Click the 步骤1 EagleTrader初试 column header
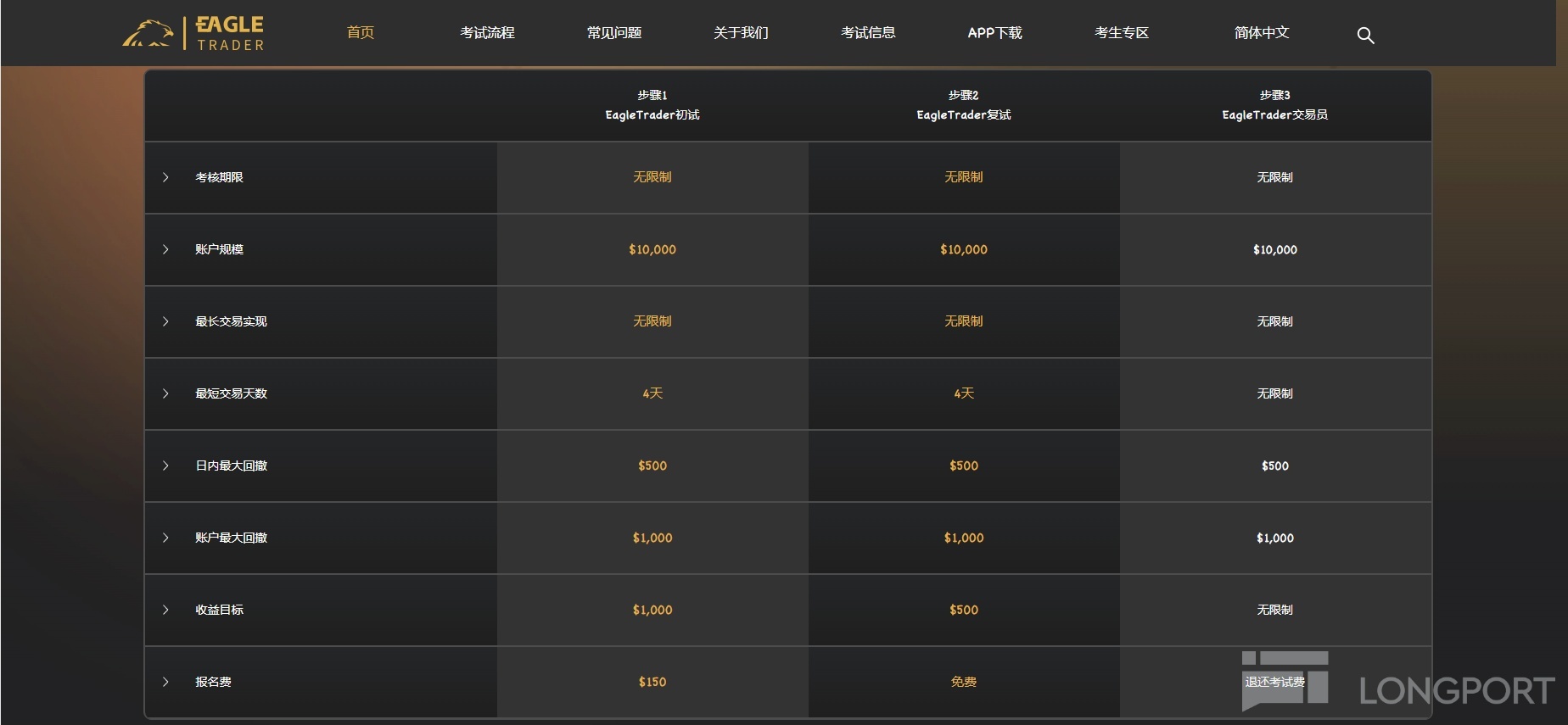1568x725 pixels. (x=652, y=105)
